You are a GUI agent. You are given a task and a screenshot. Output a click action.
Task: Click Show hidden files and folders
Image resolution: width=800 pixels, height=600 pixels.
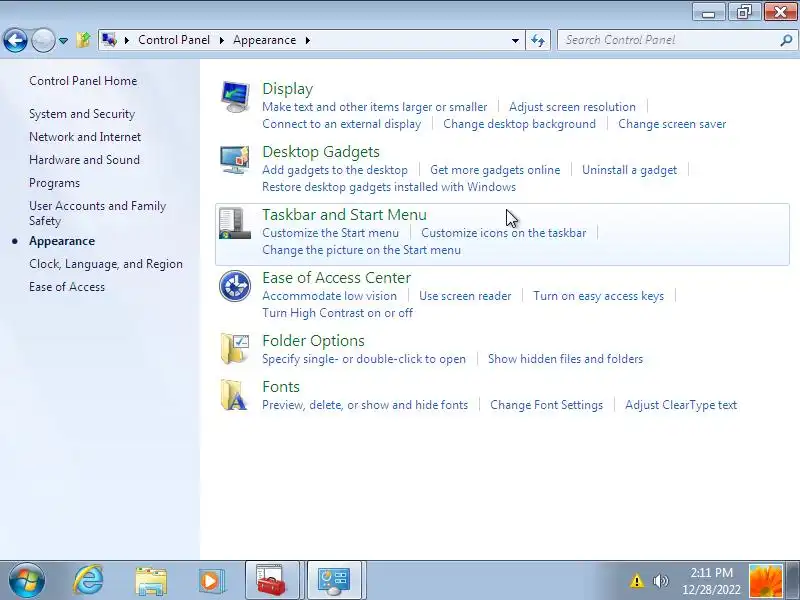point(565,359)
